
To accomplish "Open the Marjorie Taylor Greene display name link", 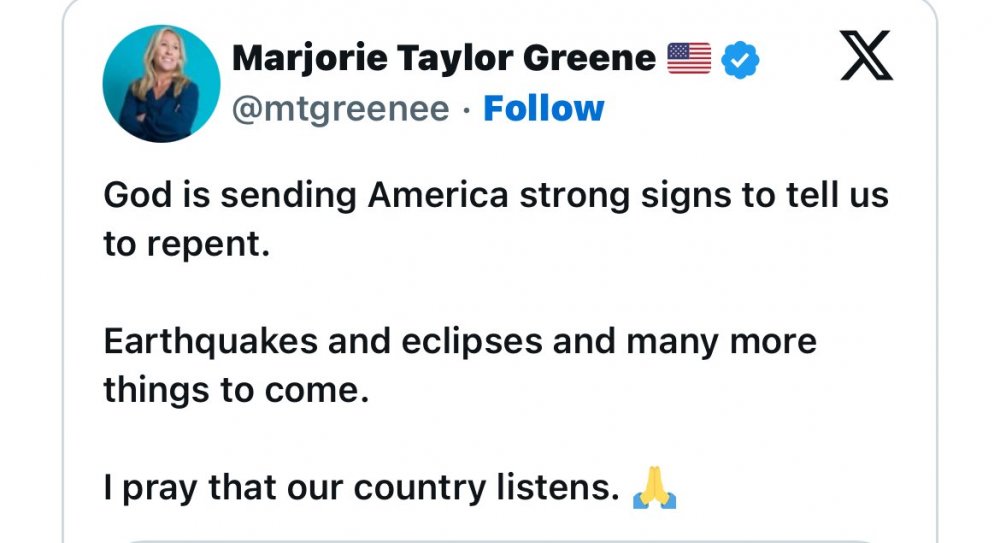I will (x=443, y=59).
